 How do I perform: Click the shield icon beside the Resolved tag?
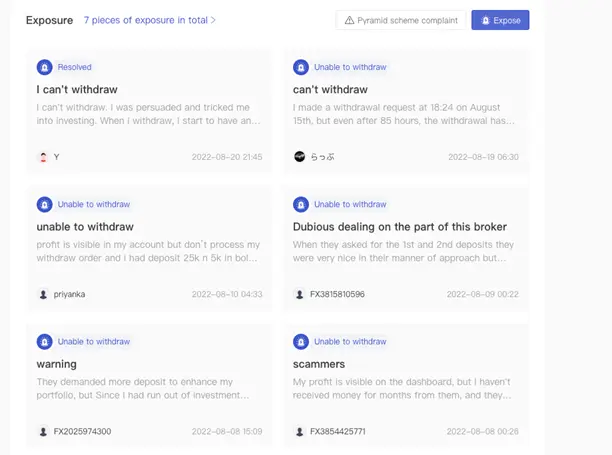tap(44, 67)
